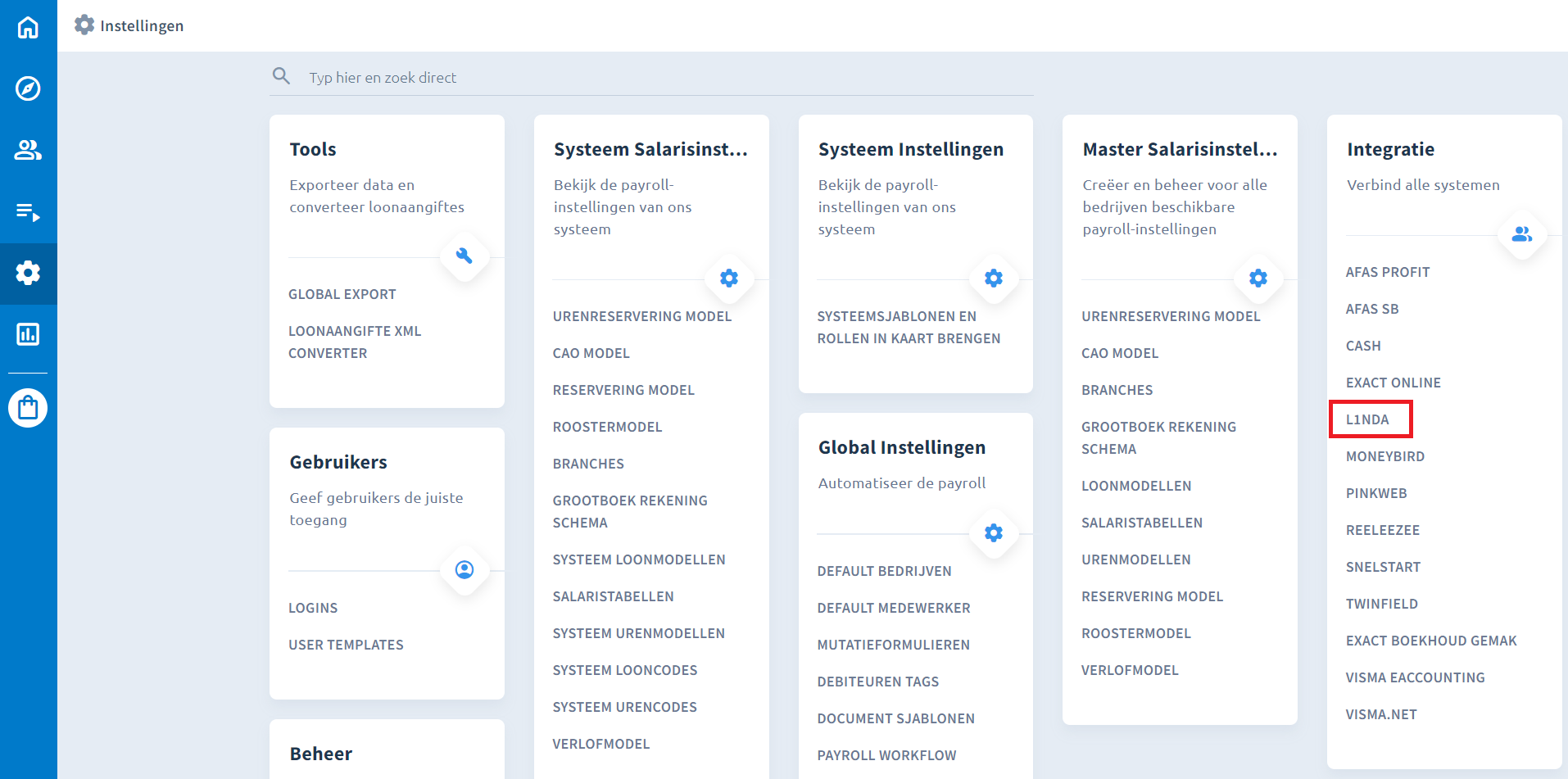This screenshot has height=779, width=1568.
Task: Open DEFAULT MEDEWERKER
Action: [x=894, y=608]
